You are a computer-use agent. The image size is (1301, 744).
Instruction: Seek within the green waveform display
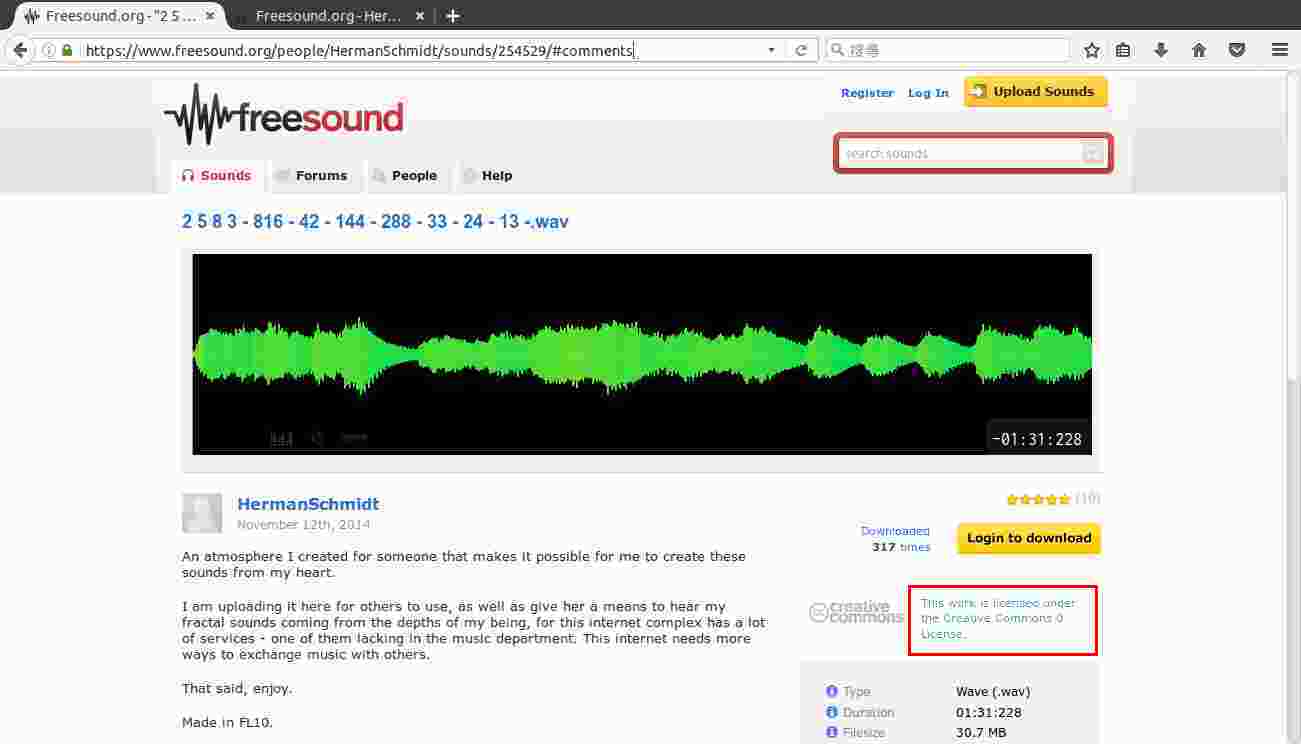click(642, 353)
